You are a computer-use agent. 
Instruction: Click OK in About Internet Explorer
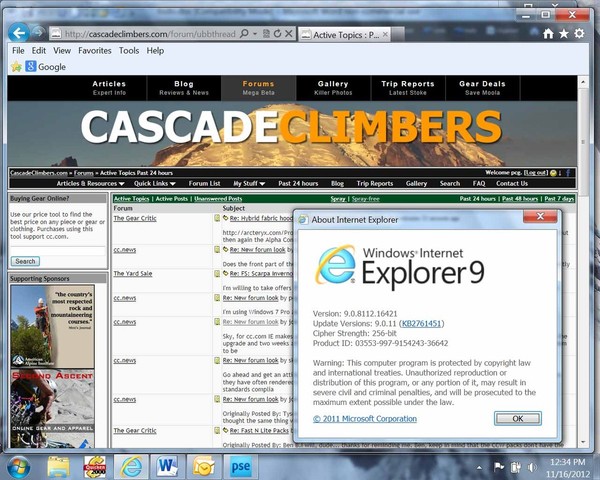pos(518,418)
